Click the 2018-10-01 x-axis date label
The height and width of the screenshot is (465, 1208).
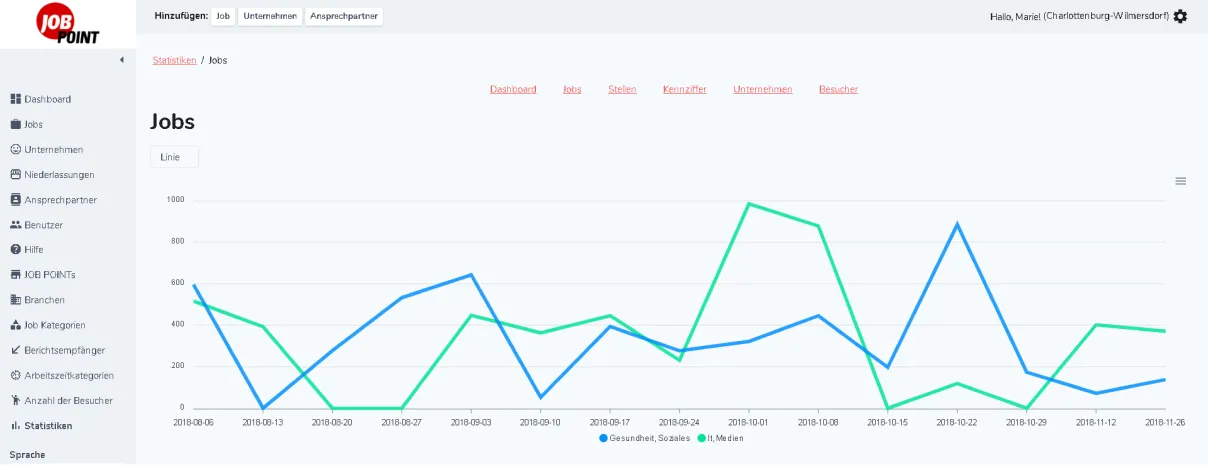tap(749, 423)
